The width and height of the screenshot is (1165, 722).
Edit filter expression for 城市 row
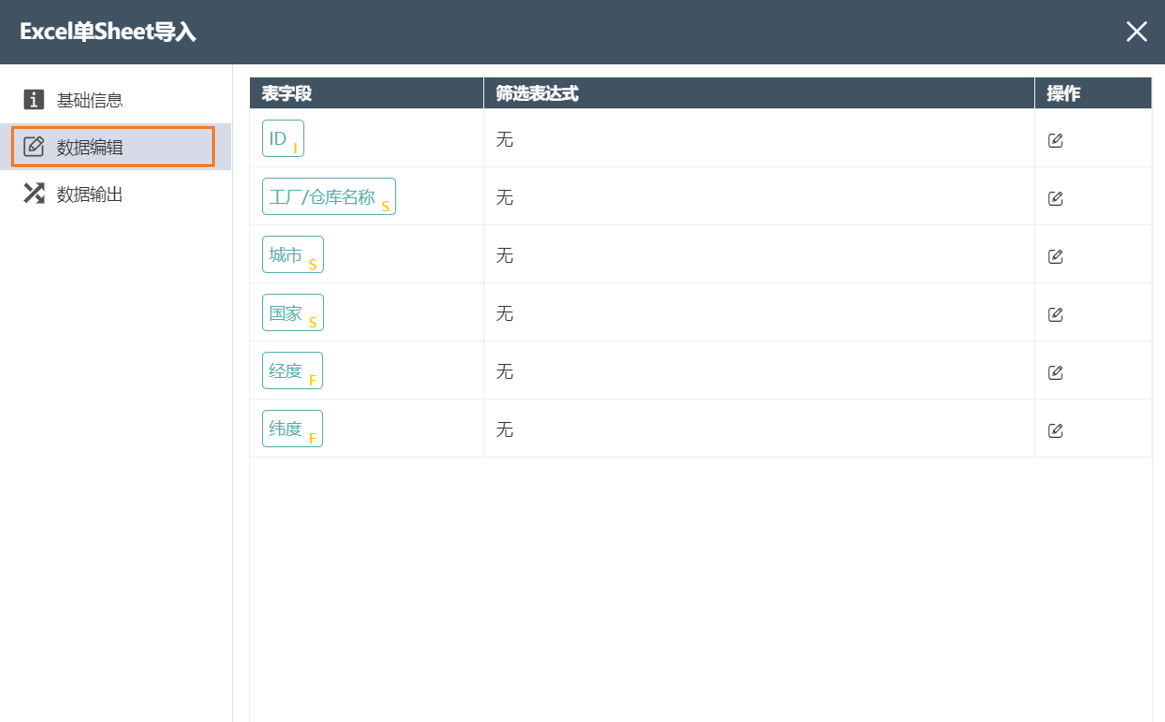tap(1055, 256)
